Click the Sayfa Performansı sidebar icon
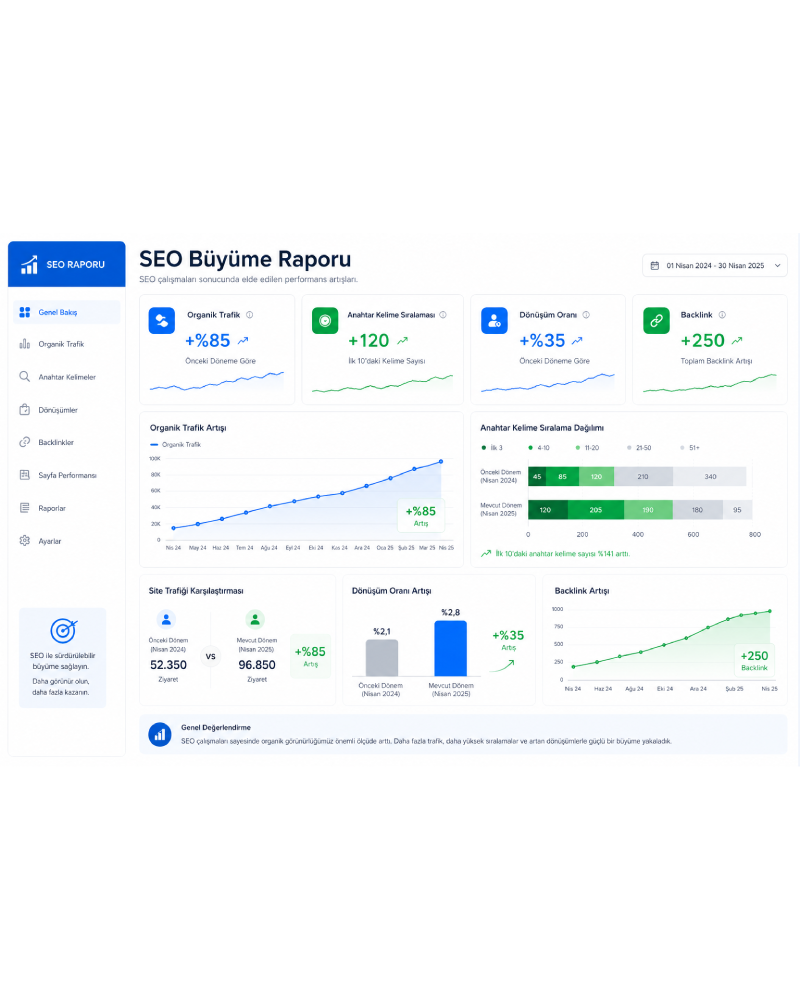Viewport: 800px width, 1000px height. (x=24, y=475)
